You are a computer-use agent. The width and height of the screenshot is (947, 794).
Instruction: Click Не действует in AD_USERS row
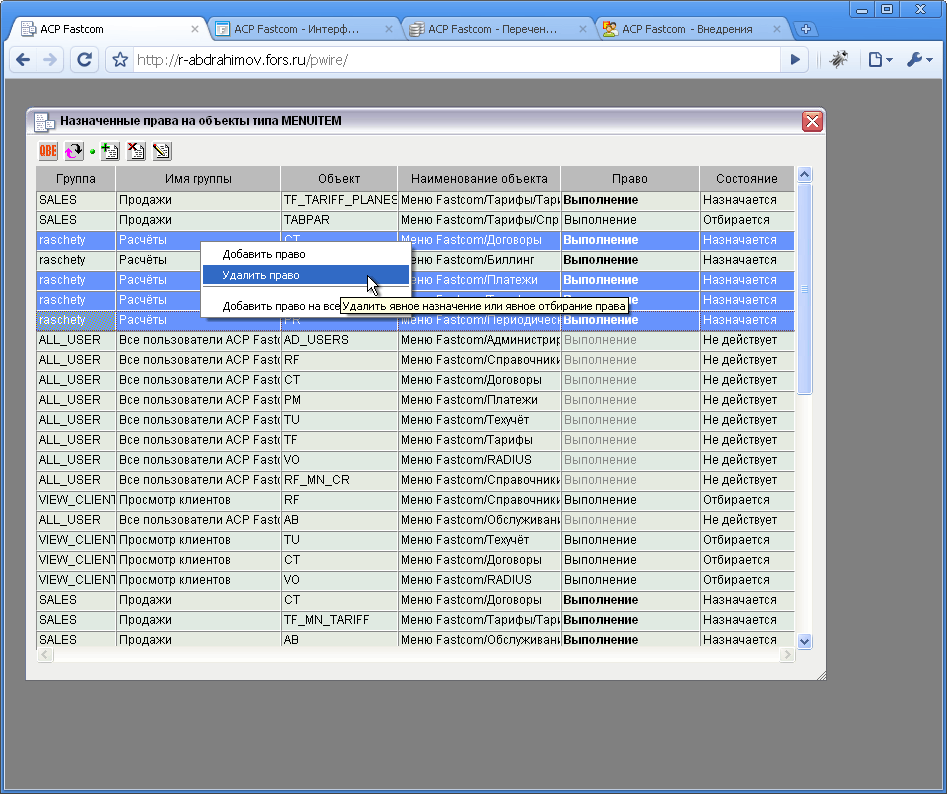[747, 340]
